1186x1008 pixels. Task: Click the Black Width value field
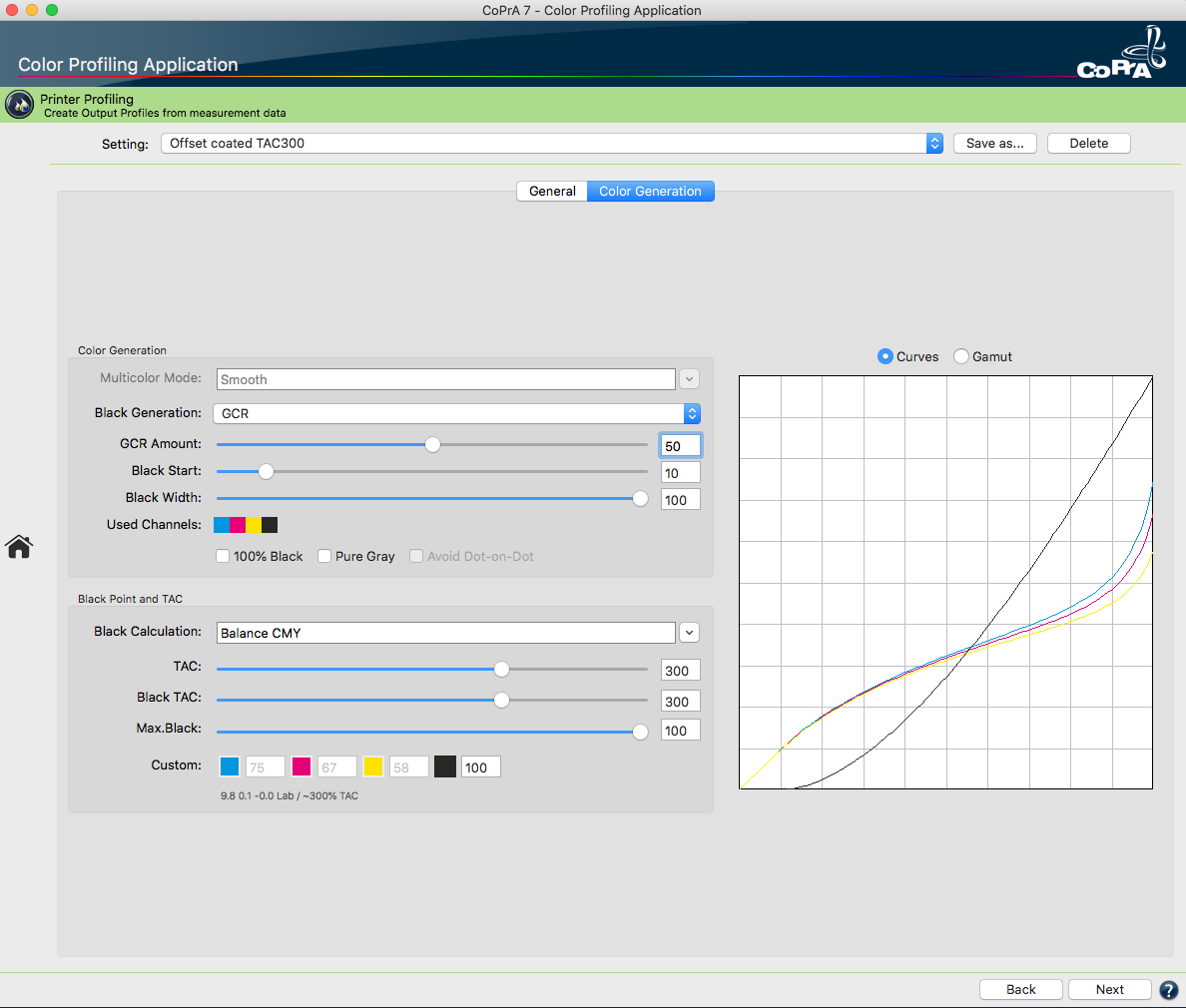[x=681, y=500]
